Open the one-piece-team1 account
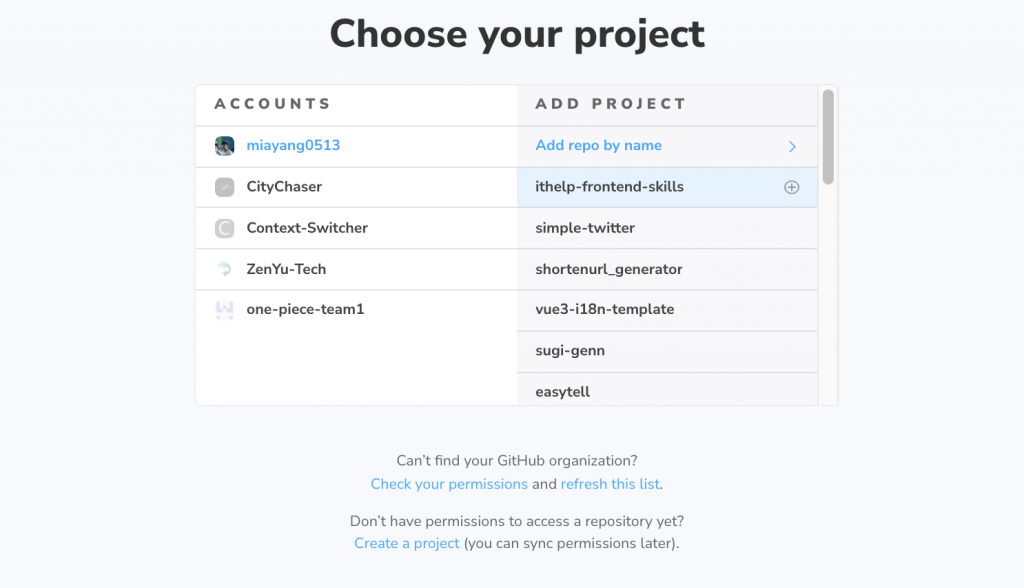The image size is (1024, 588). click(305, 310)
